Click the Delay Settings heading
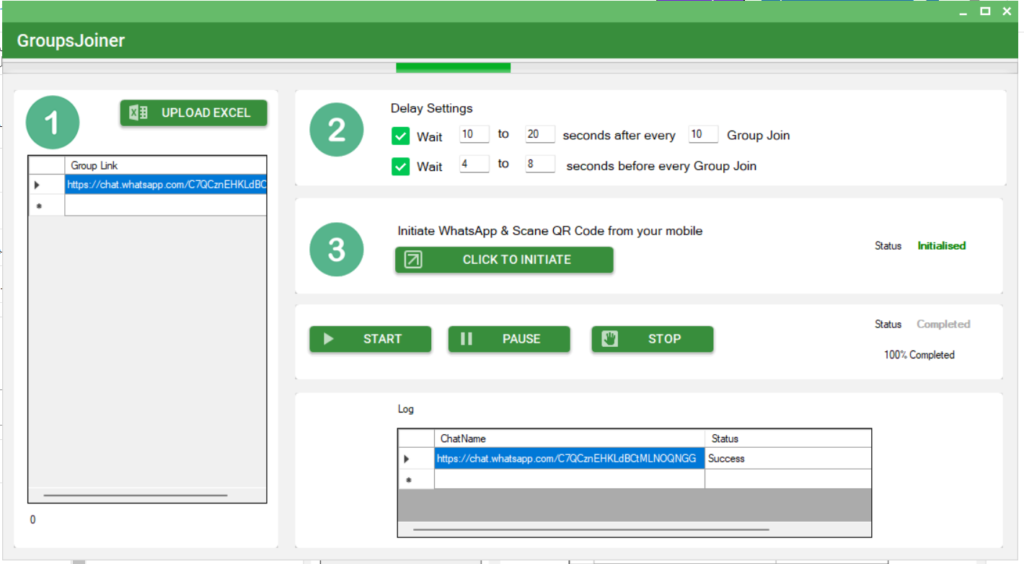 [x=432, y=108]
